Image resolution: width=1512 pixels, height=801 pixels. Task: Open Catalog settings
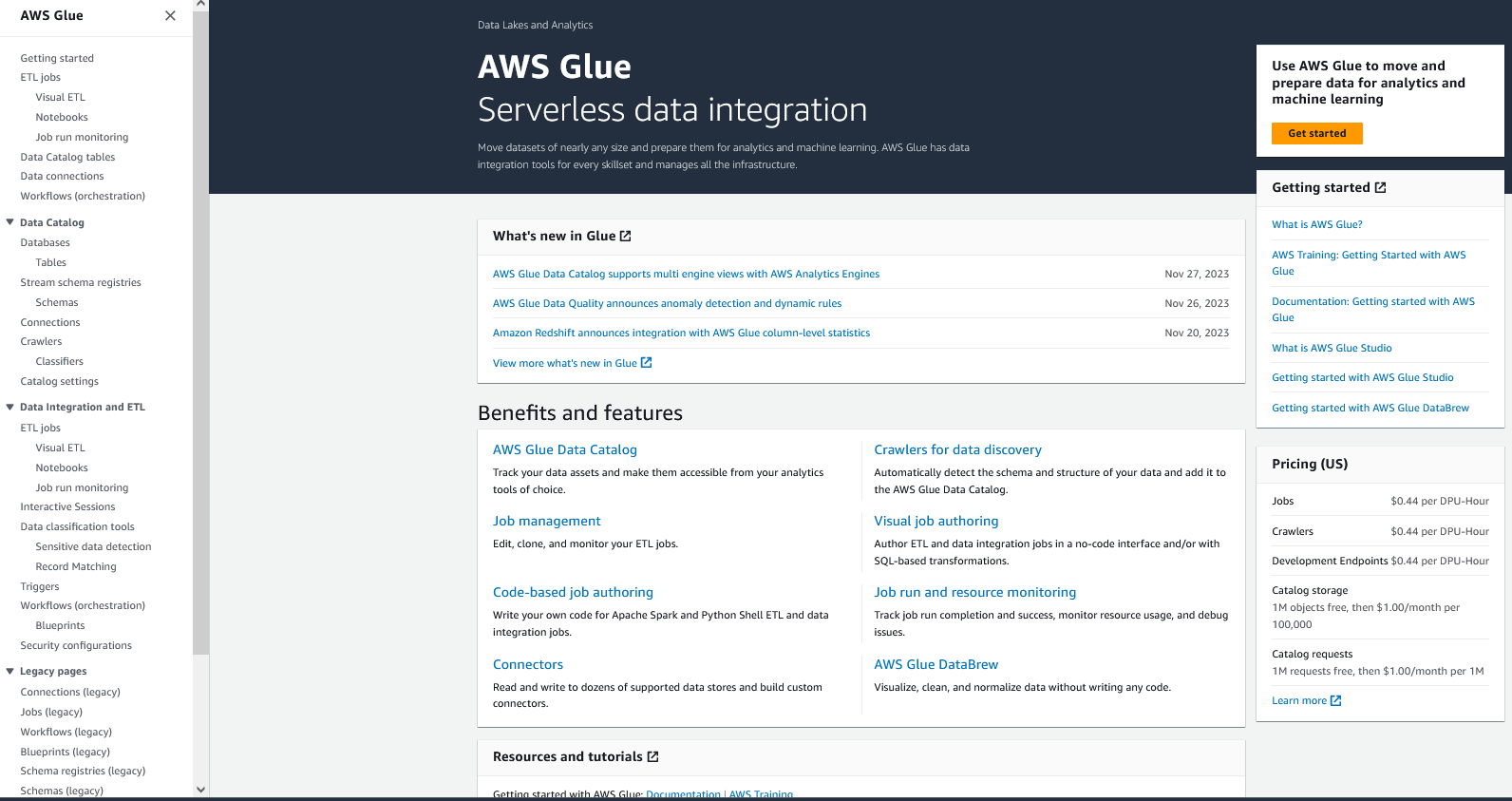click(x=59, y=381)
